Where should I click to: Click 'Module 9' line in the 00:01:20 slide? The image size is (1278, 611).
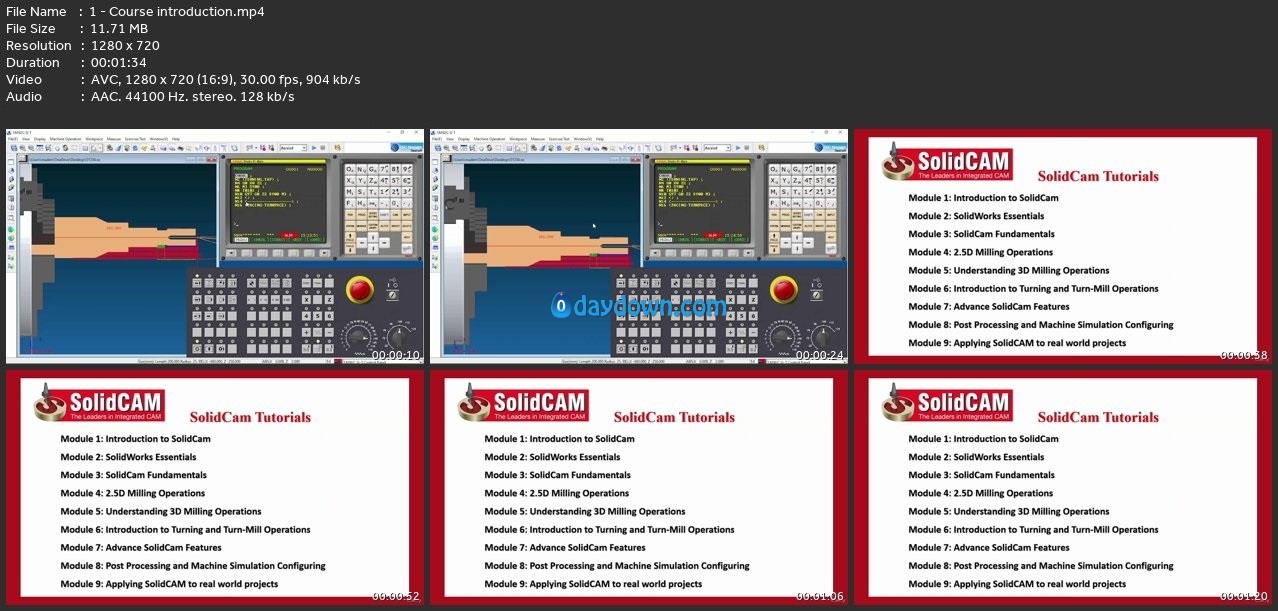click(1017, 584)
